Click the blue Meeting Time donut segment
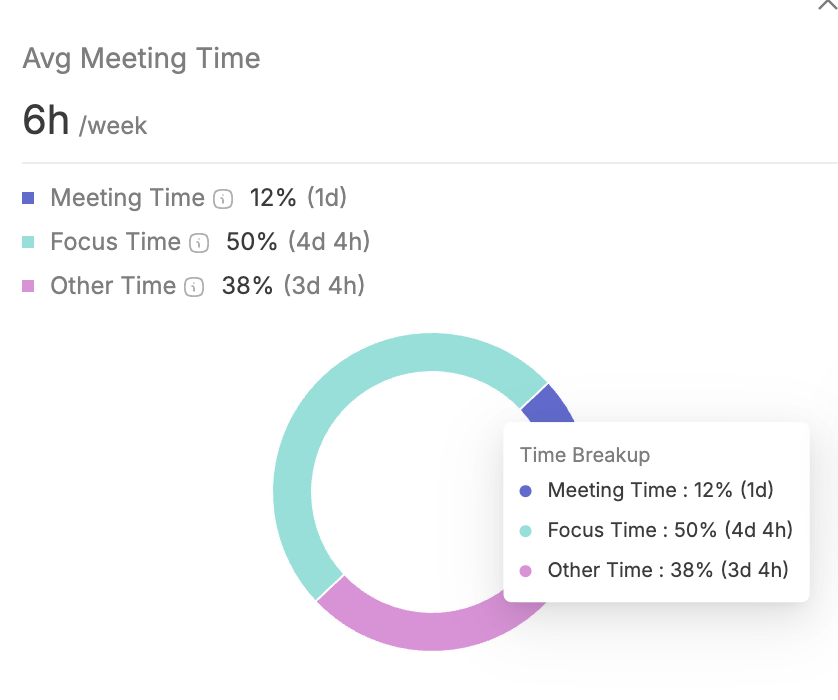The image size is (838, 700). (550, 402)
